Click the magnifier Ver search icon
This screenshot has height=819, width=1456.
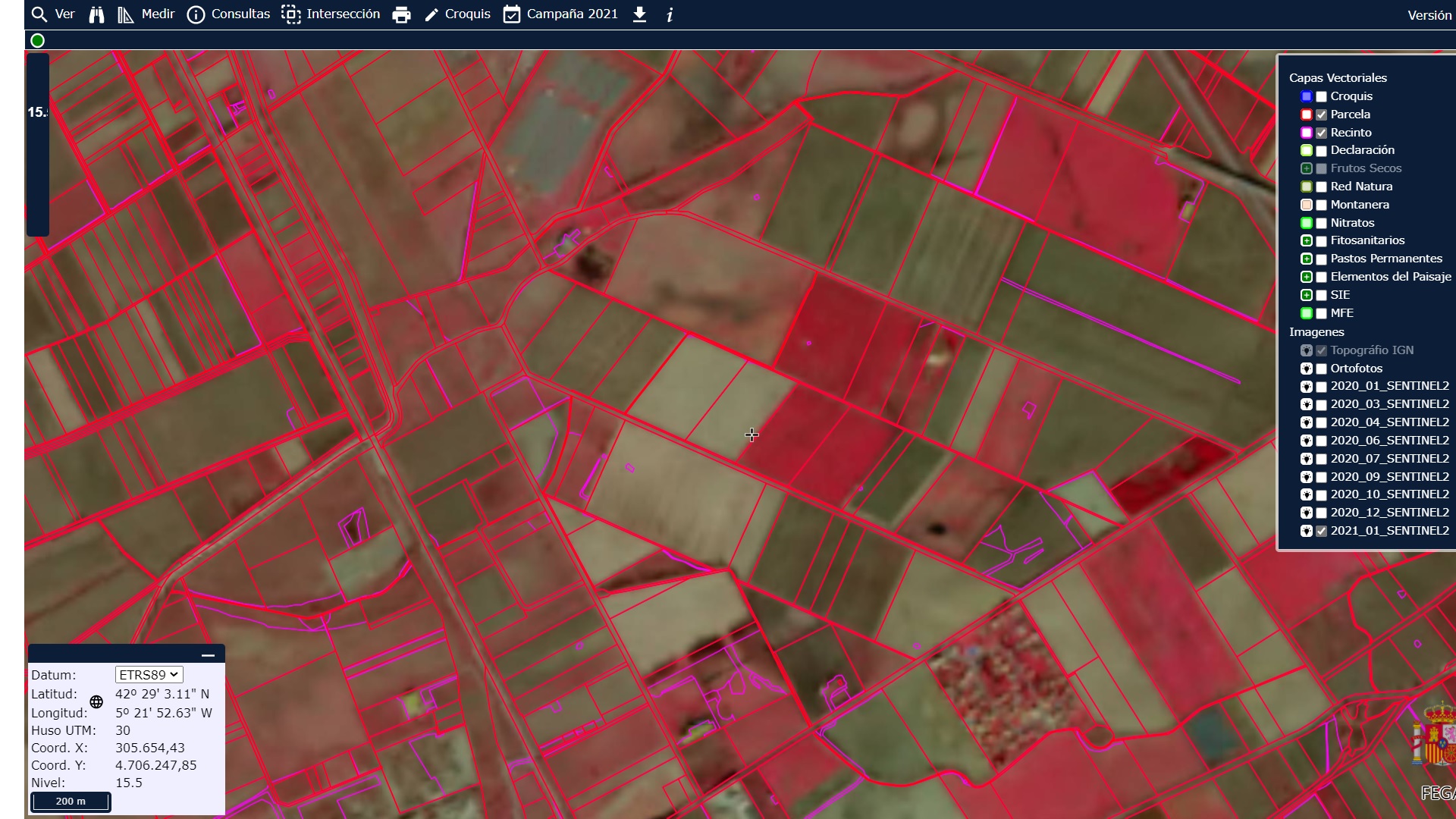point(39,14)
